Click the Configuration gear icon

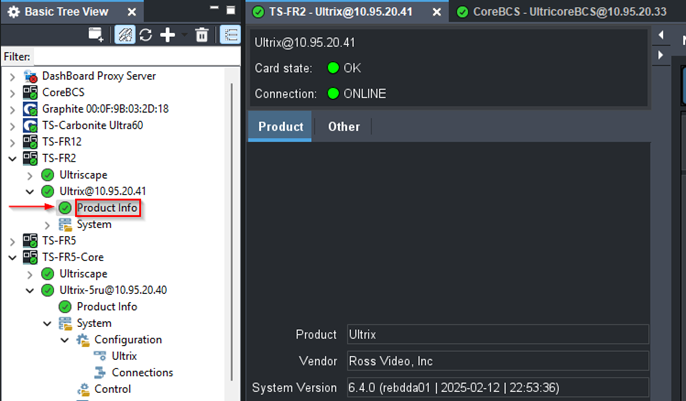pos(83,340)
